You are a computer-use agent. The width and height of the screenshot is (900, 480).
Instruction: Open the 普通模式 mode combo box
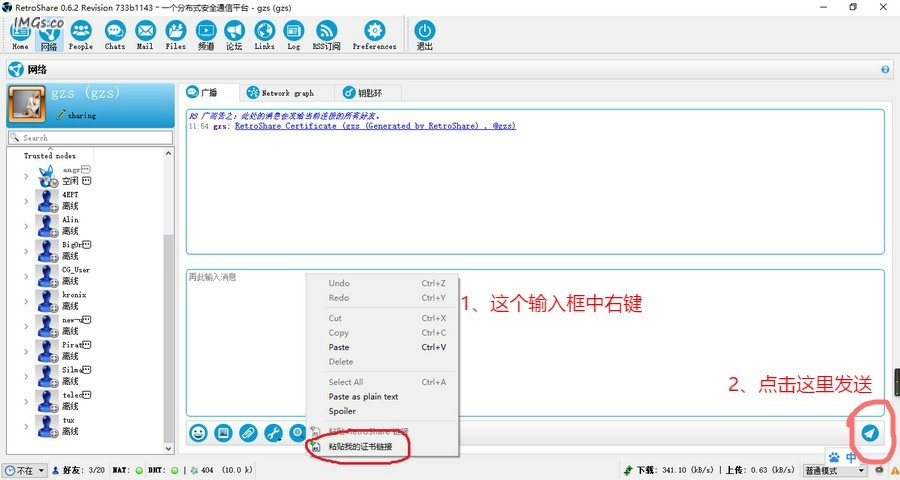click(x=835, y=470)
